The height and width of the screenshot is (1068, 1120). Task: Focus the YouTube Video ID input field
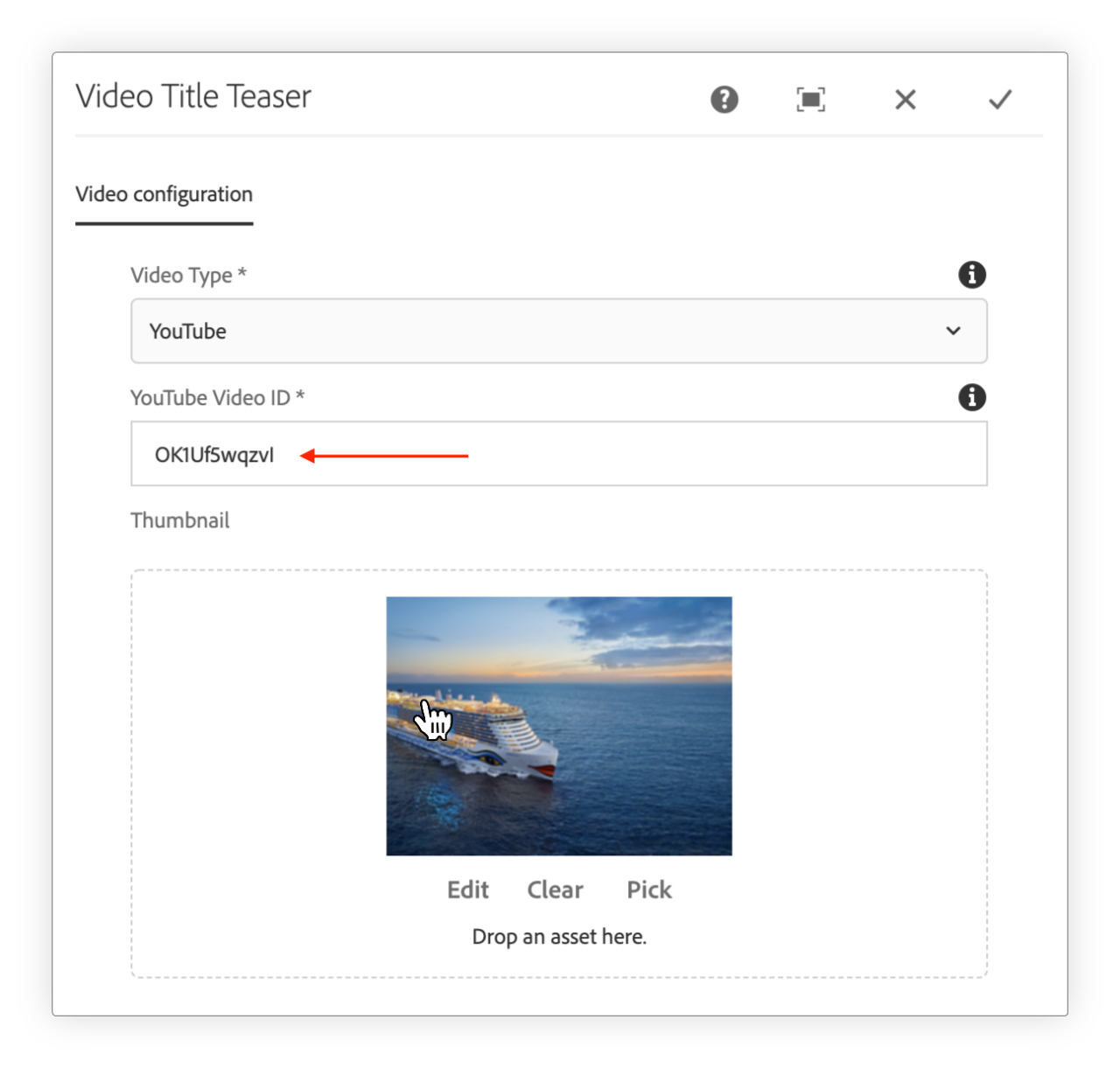(559, 454)
